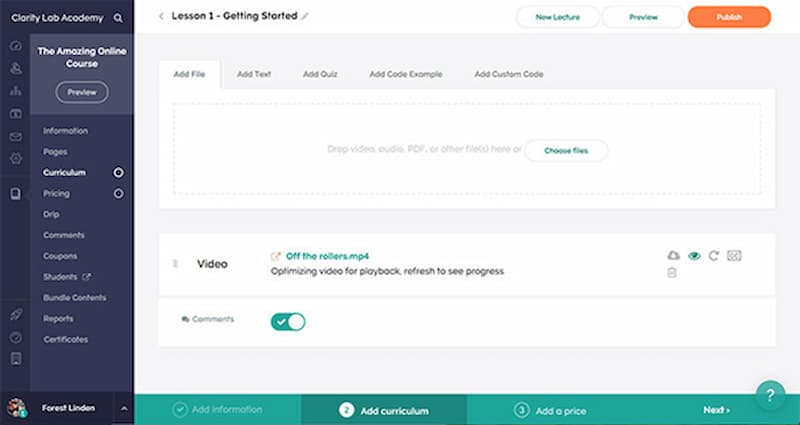The width and height of the screenshot is (800, 425).
Task: Open Information in the course menu
Action: (x=65, y=131)
